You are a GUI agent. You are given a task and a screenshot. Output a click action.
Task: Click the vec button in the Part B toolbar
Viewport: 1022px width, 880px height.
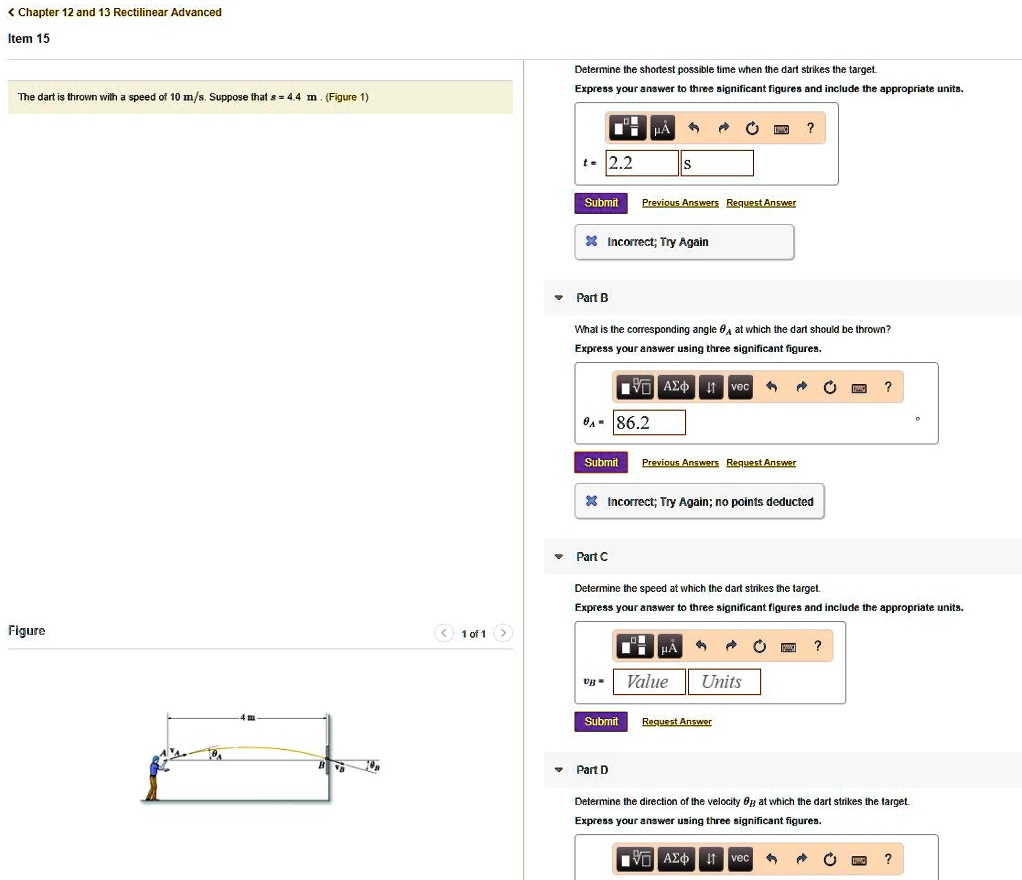tap(739, 387)
